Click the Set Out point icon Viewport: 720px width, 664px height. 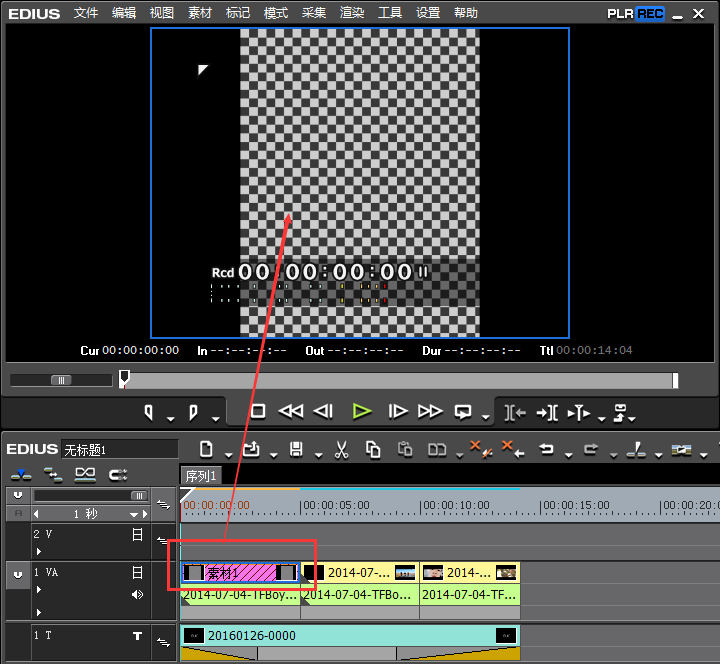pyautogui.click(x=193, y=411)
